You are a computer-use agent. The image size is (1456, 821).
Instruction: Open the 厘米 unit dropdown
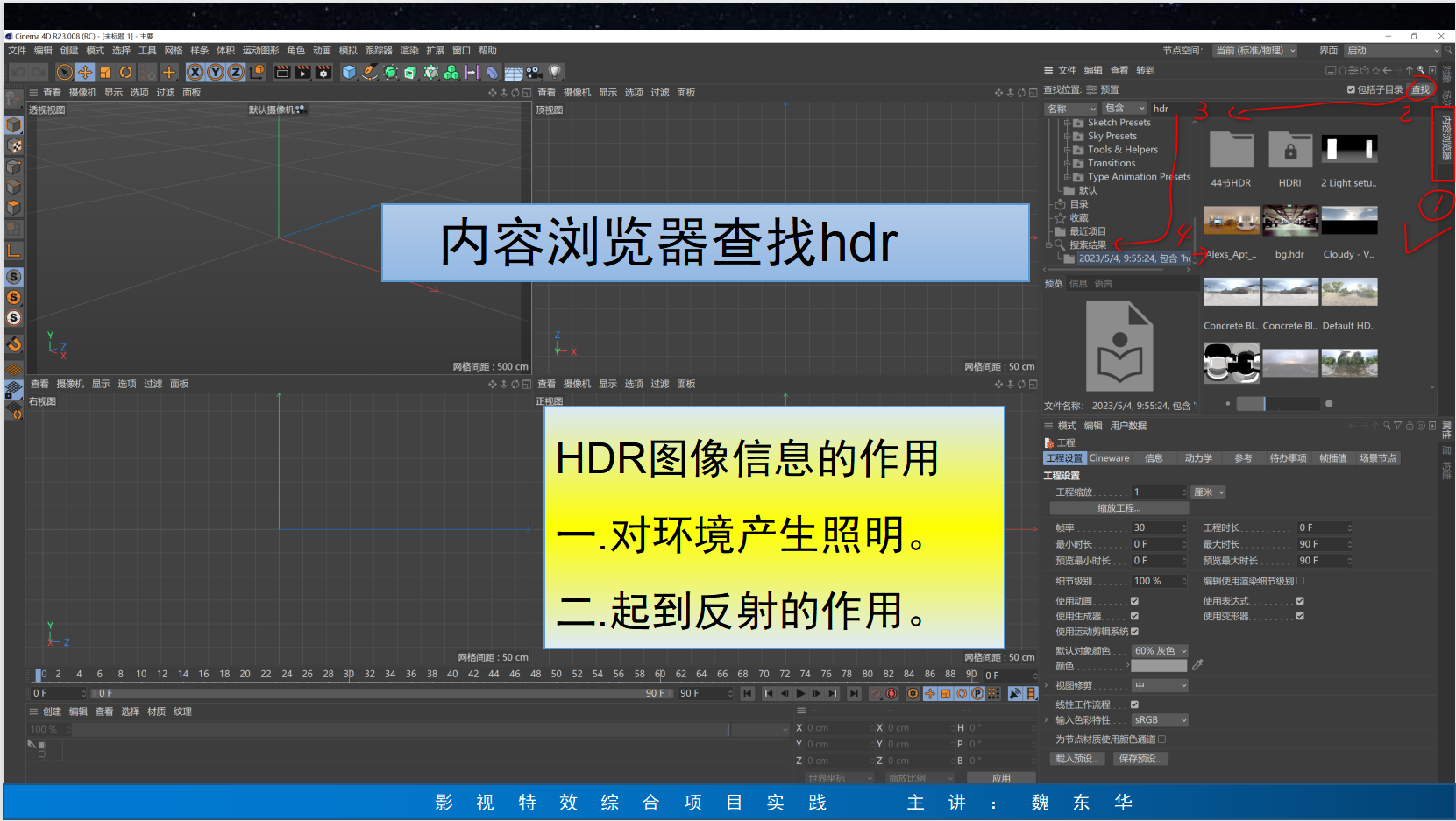tap(1209, 492)
